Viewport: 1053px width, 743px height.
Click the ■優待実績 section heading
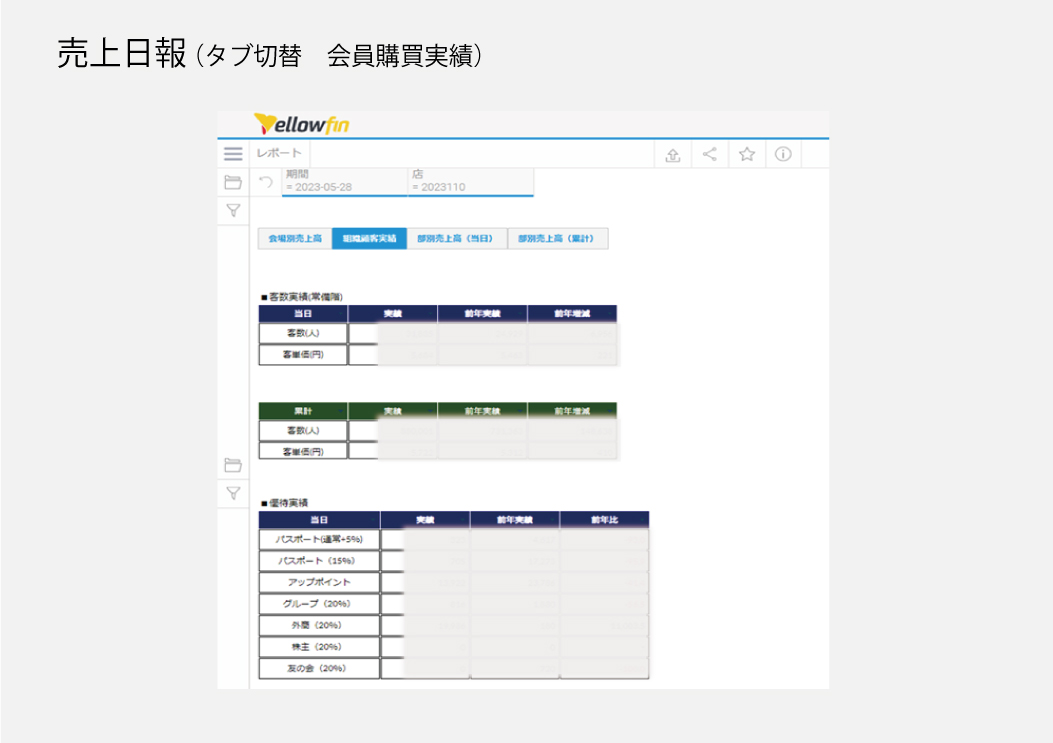click(x=284, y=502)
